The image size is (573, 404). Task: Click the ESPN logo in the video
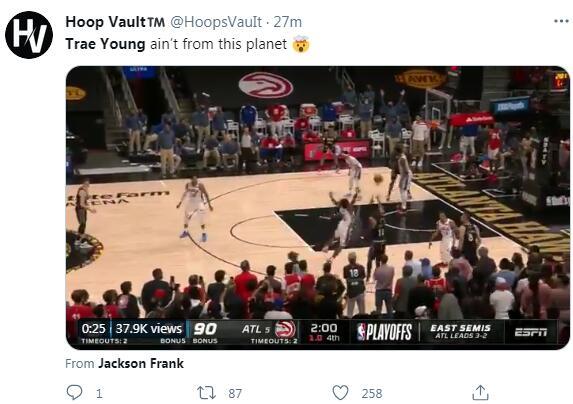tap(531, 332)
